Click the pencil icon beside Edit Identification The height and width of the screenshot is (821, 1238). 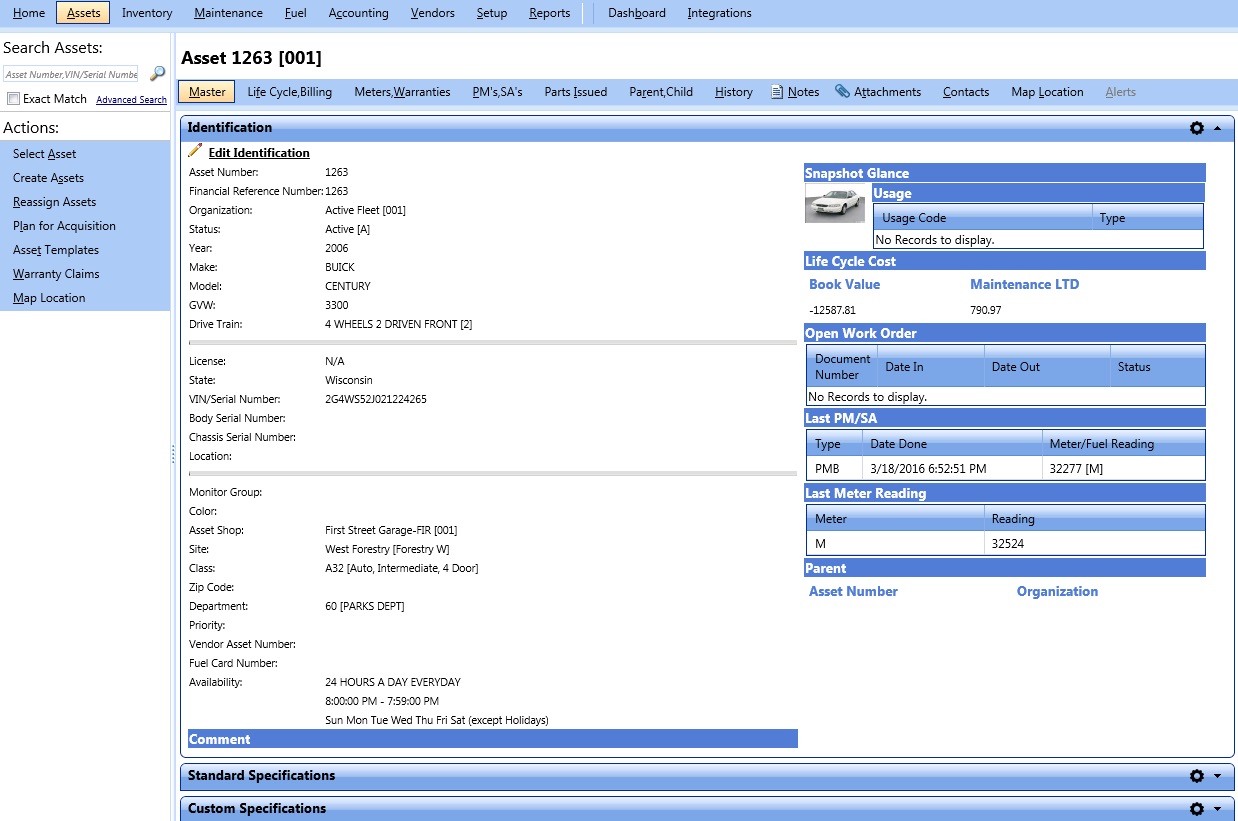point(195,151)
